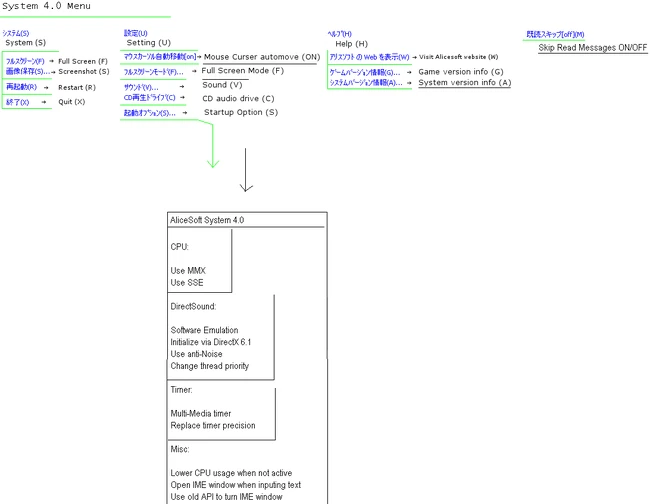The height and width of the screenshot is (504, 650).
Task: Select the 再起動(R) menu item
Action: click(22, 87)
